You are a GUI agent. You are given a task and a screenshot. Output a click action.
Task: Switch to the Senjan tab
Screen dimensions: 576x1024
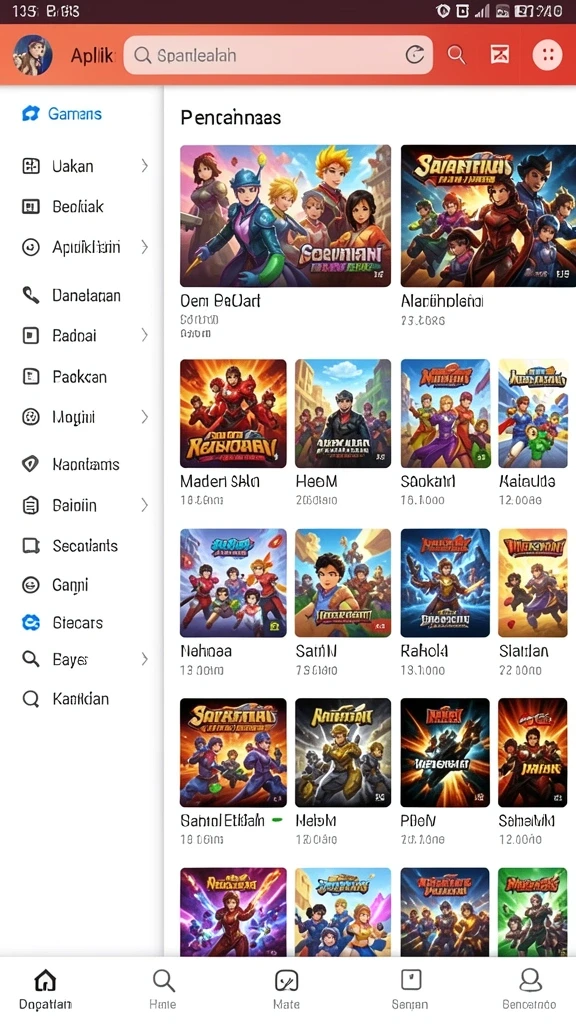410,989
